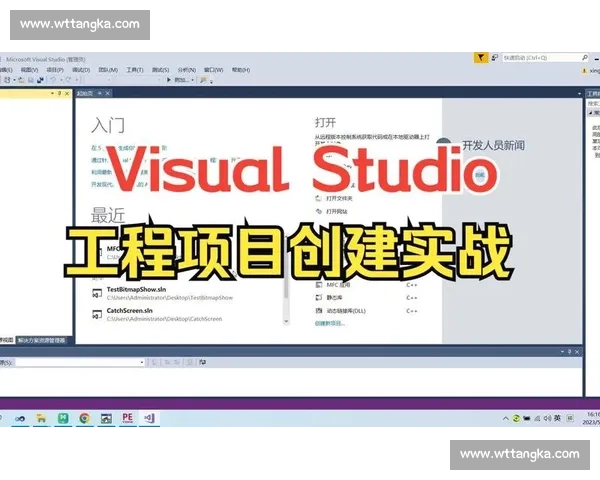Screen dimensions: 600x480
Task: Click the Redo toolbar icon
Action: point(68,80)
